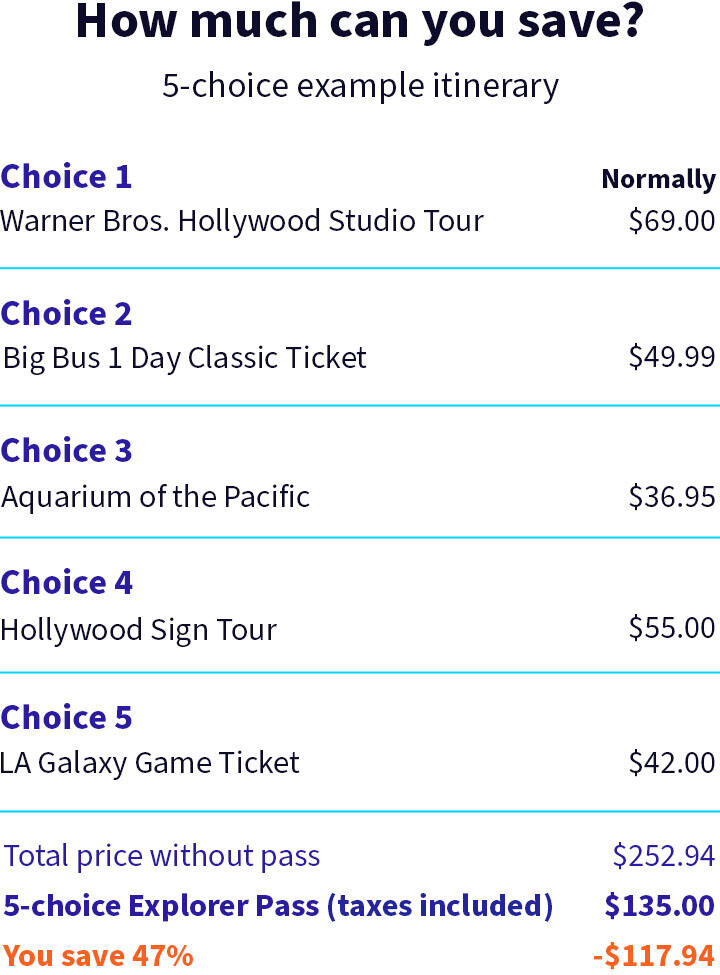Image resolution: width=720 pixels, height=975 pixels.
Task: Select the '5-choice example itinerary' subtitle
Action: click(x=360, y=86)
